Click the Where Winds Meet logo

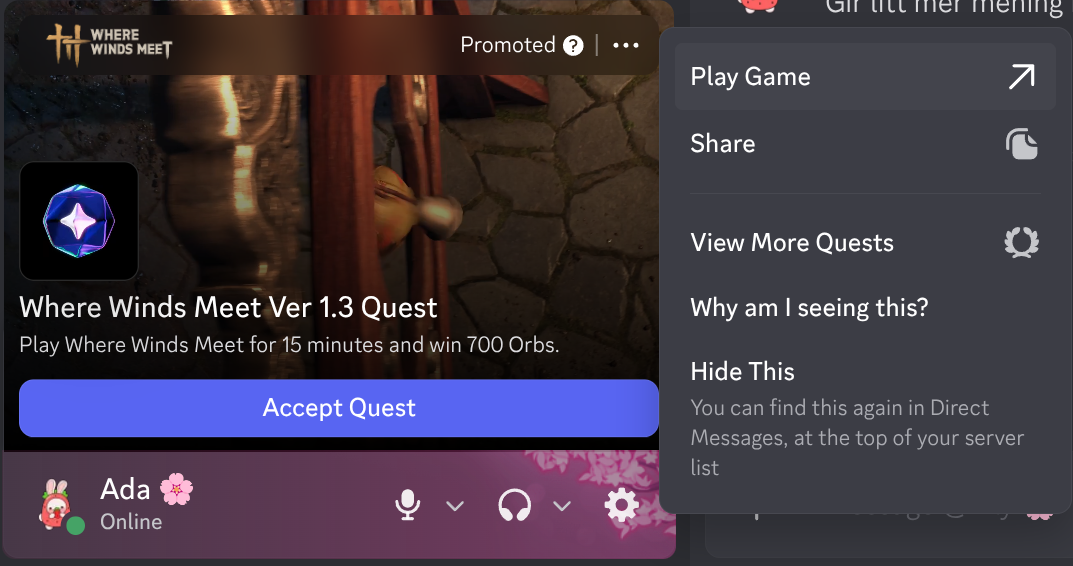(109, 44)
